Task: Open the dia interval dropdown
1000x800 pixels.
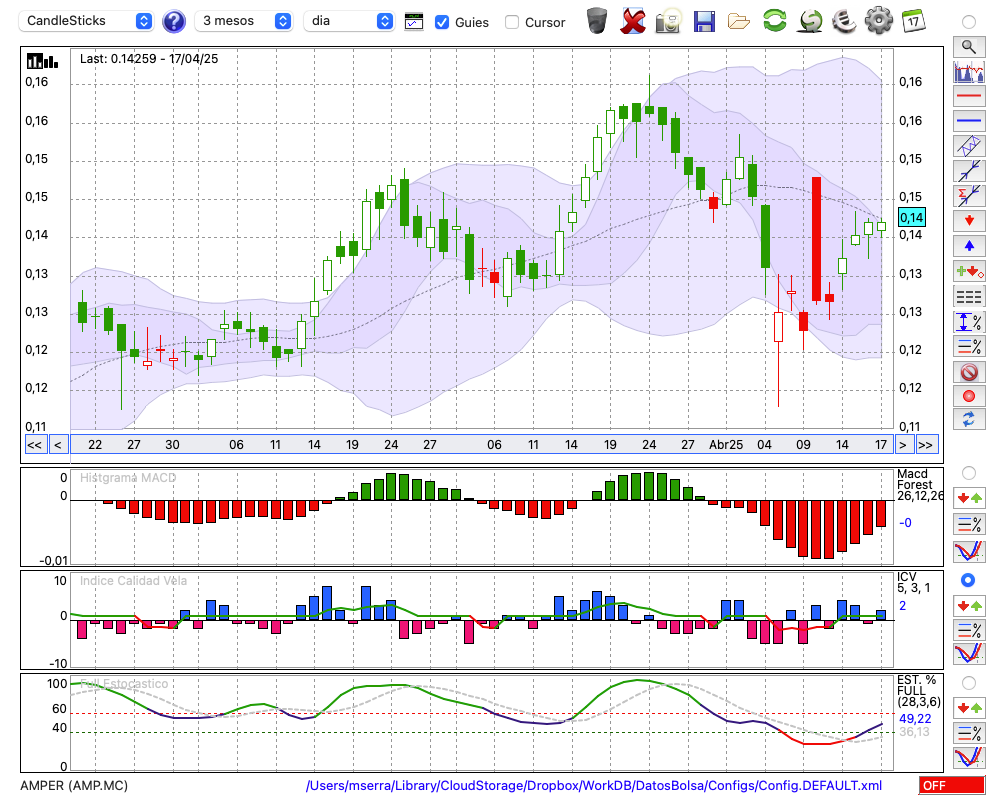Action: click(x=348, y=21)
